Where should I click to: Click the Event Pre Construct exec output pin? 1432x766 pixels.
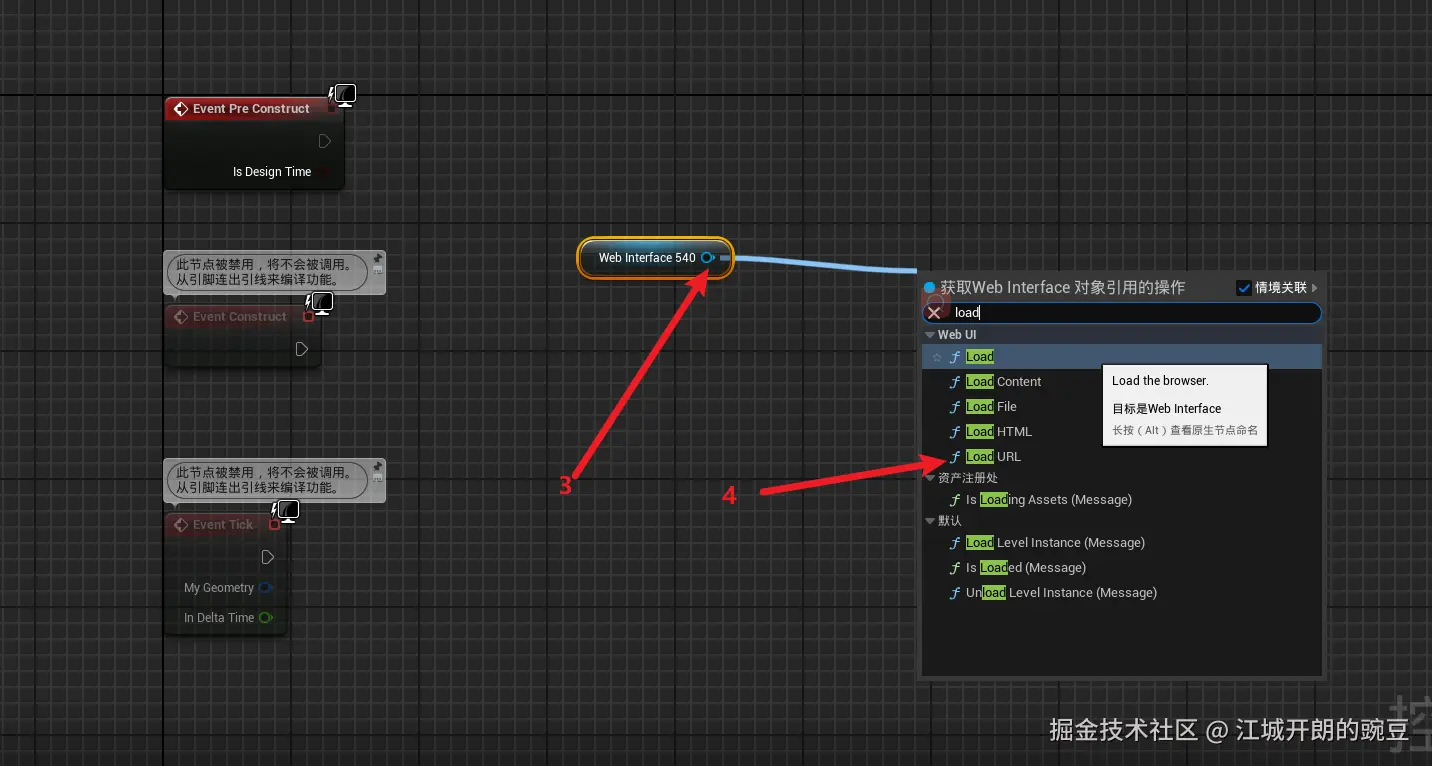pyautogui.click(x=325, y=141)
